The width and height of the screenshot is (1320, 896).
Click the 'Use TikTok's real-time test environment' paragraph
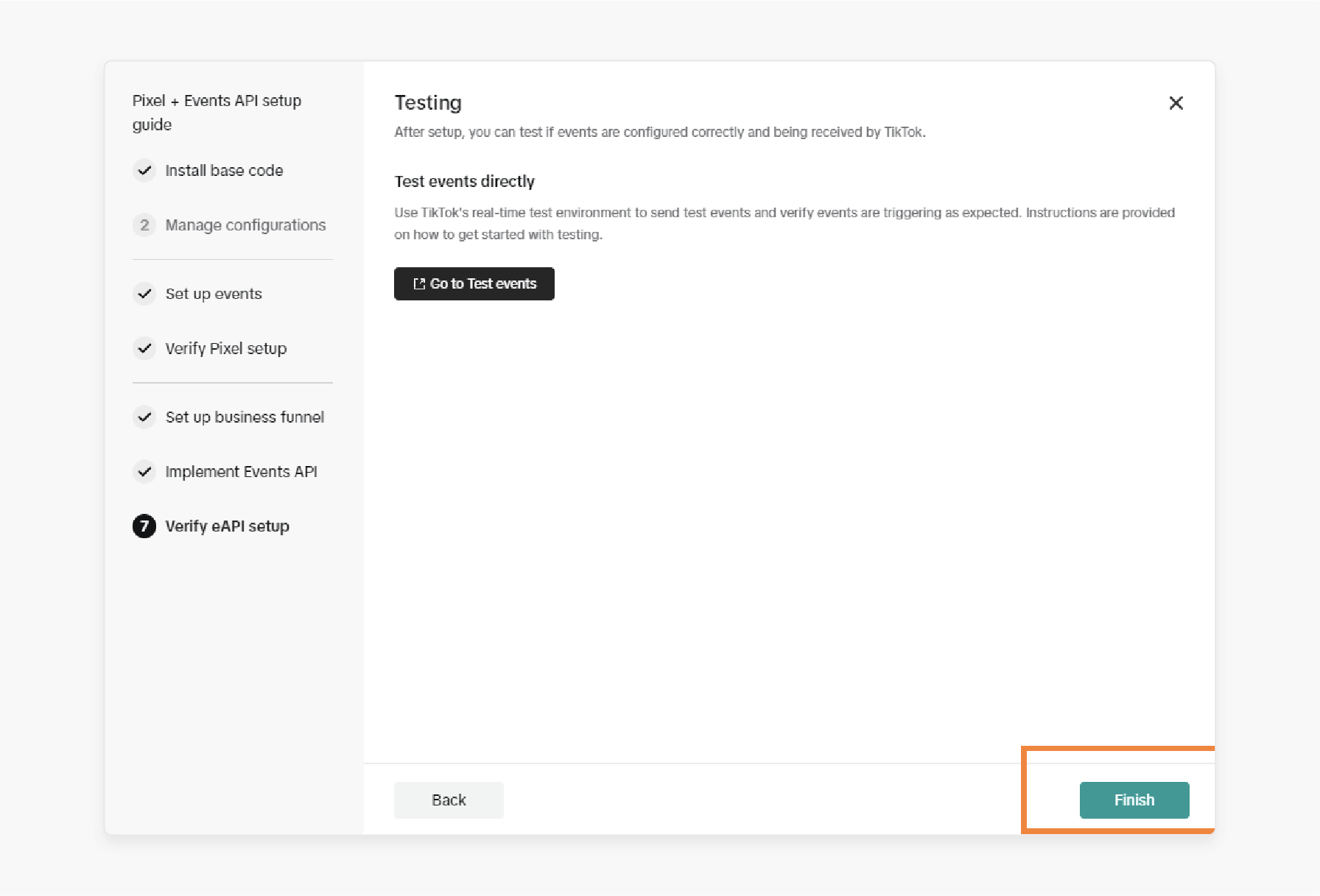pos(784,223)
